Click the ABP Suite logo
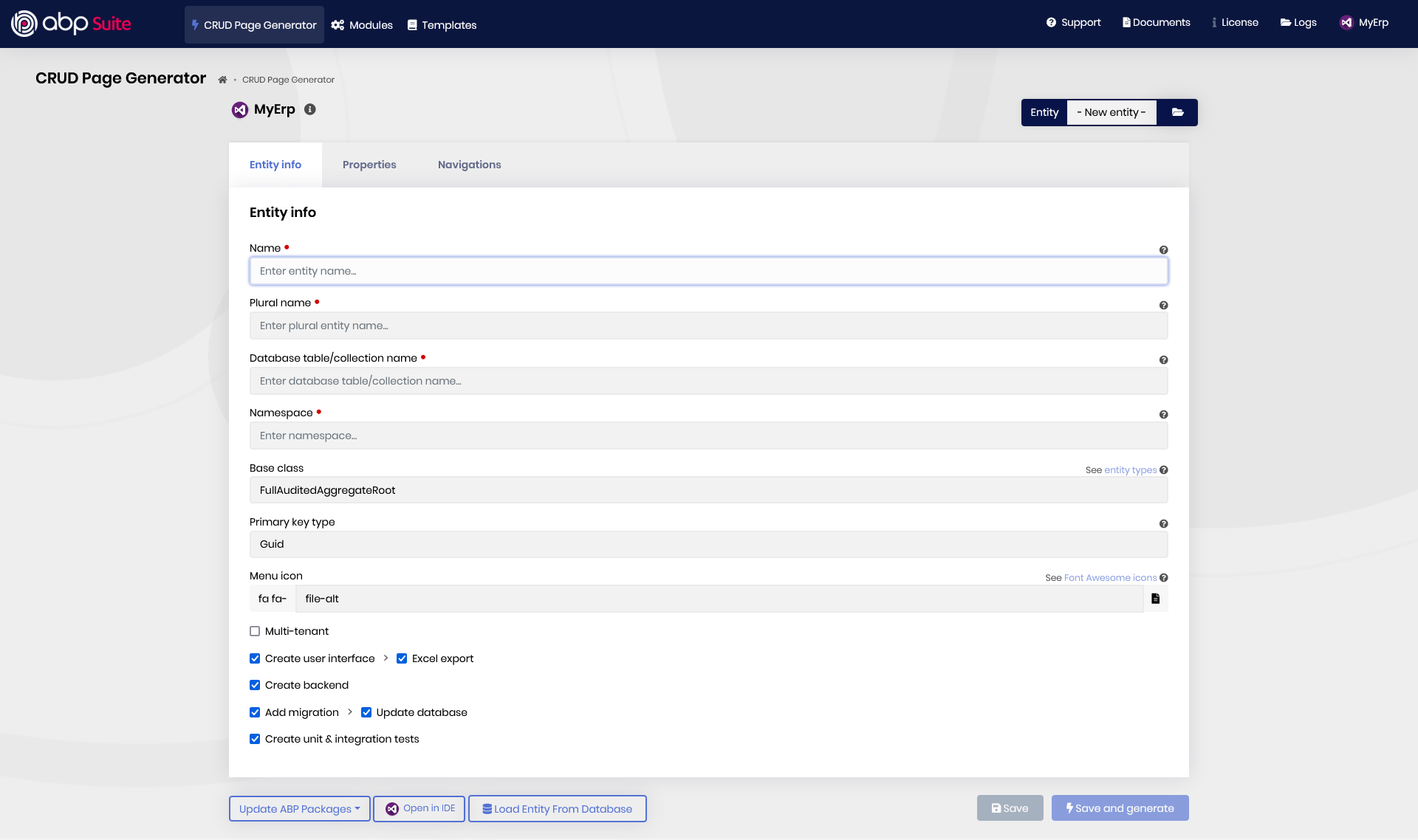Image resolution: width=1418 pixels, height=840 pixels. pos(71,24)
